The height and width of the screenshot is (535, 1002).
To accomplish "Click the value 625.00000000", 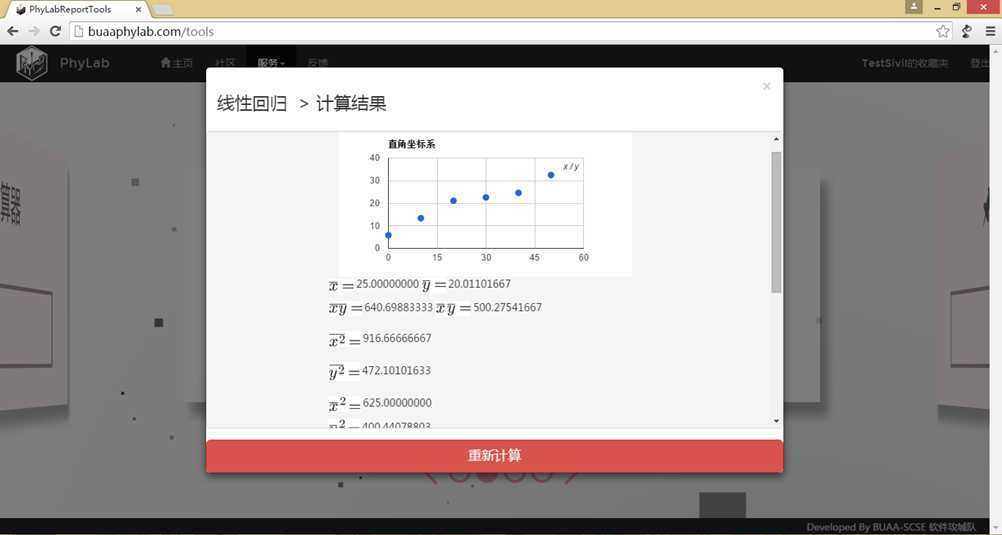I will (397, 403).
